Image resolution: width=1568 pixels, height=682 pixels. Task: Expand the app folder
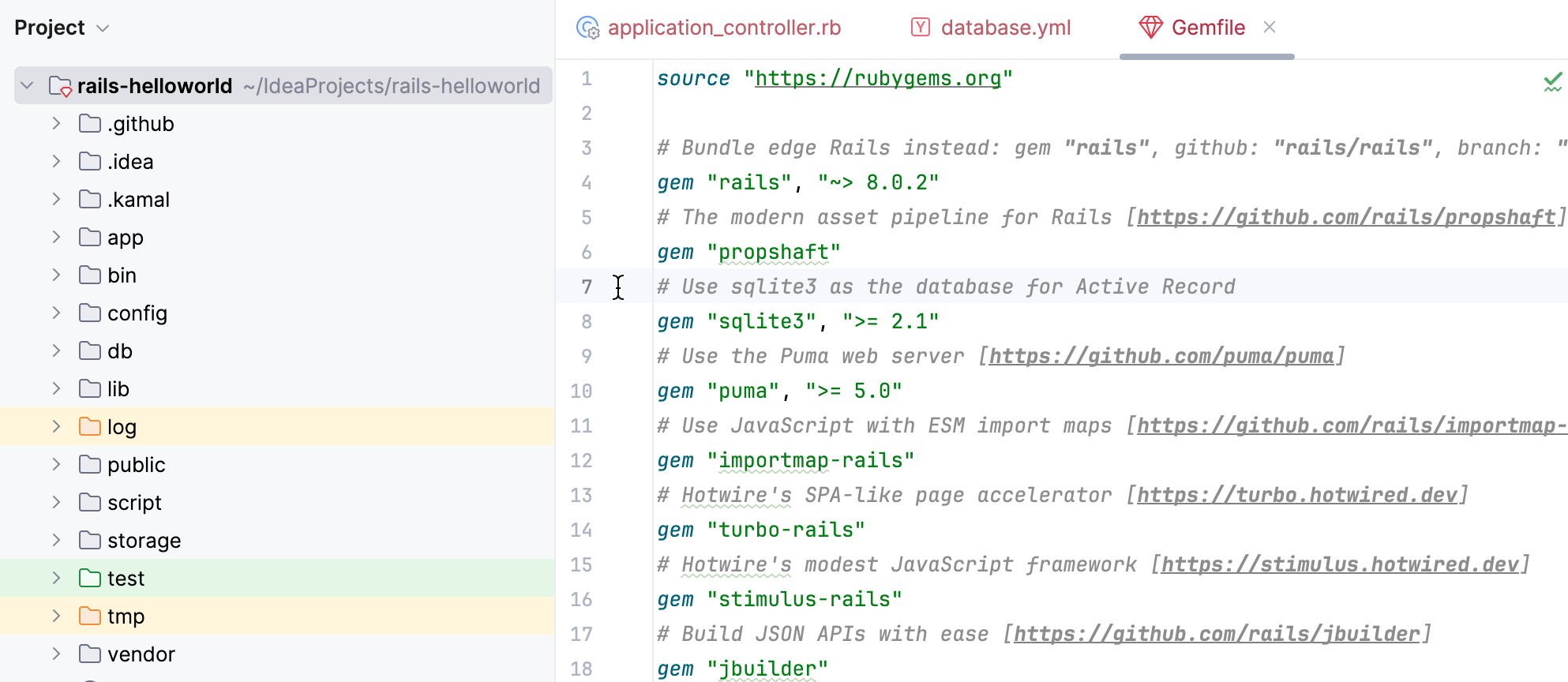tap(56, 238)
